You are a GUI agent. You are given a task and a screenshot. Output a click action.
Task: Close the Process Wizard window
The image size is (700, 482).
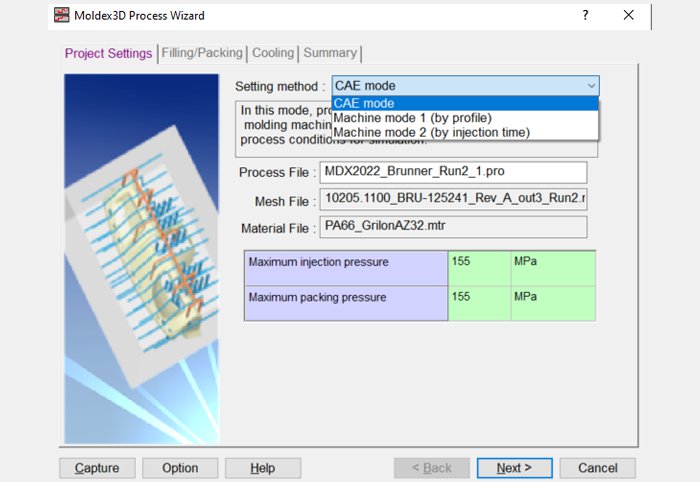(x=629, y=15)
